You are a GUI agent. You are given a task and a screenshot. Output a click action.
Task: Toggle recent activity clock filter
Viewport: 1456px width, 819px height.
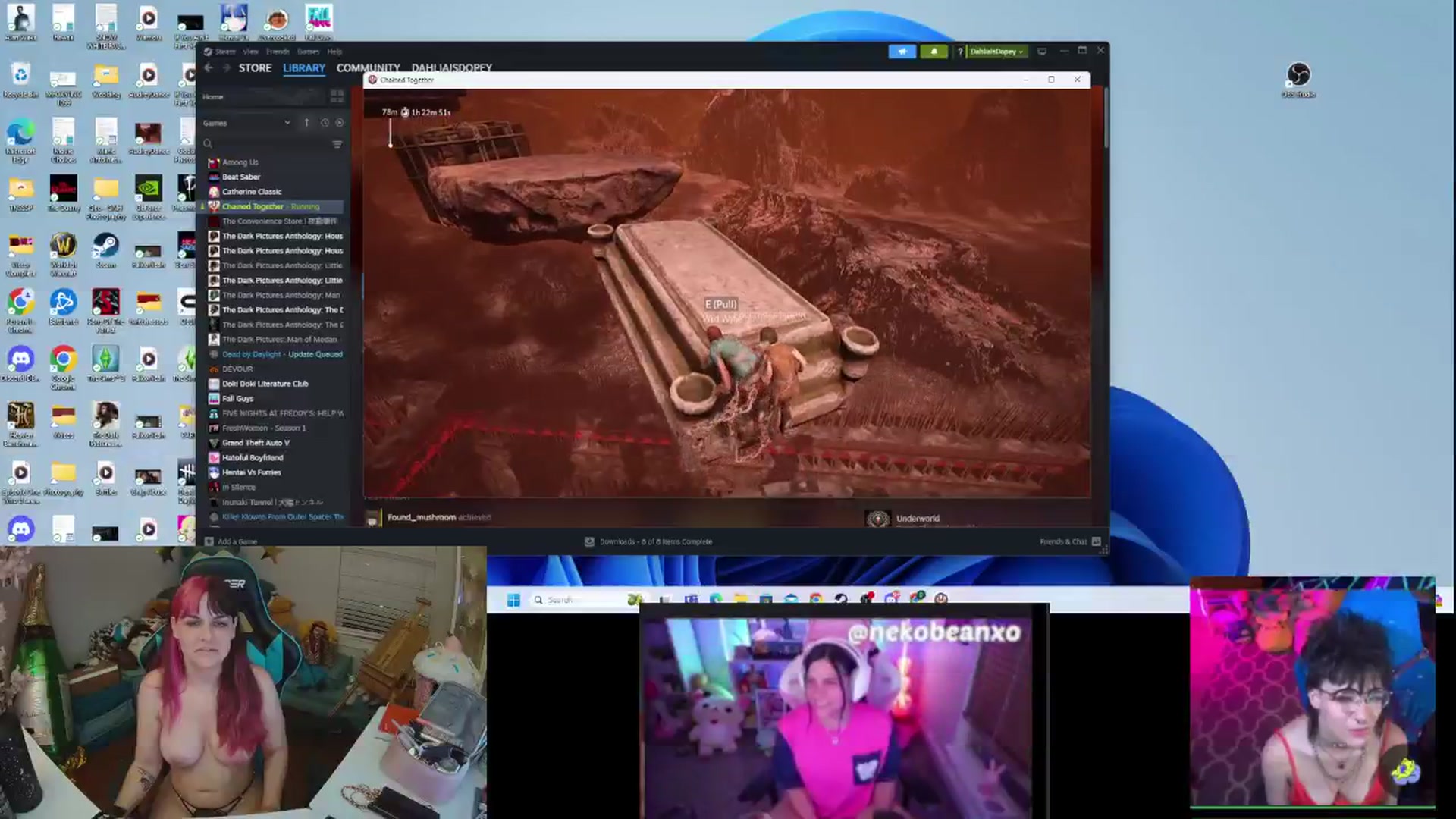[325, 123]
